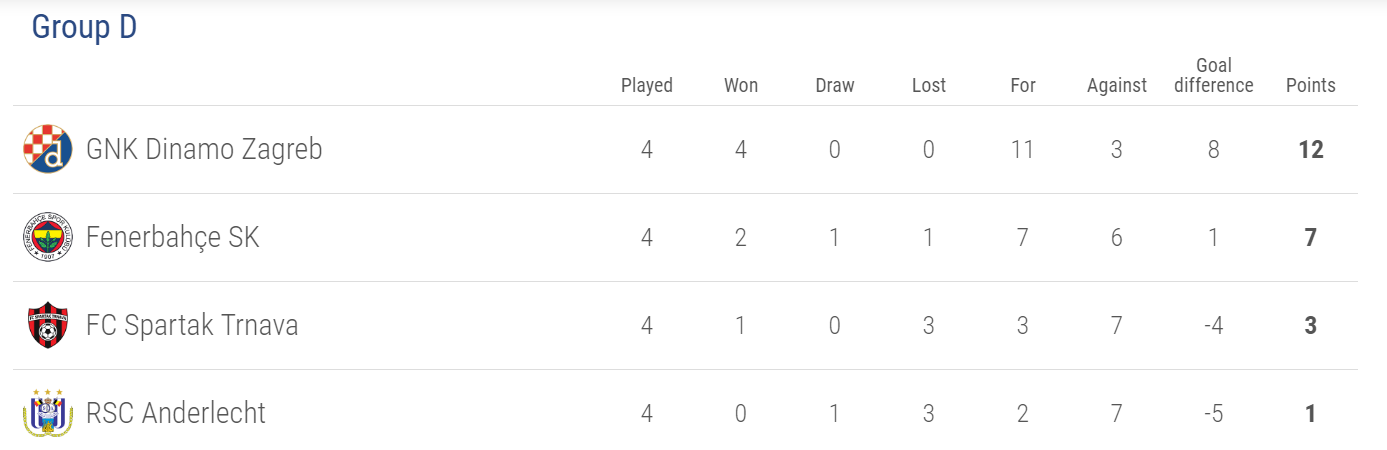
Task: Select the RSC Anderlecht team name
Action: click(x=176, y=414)
